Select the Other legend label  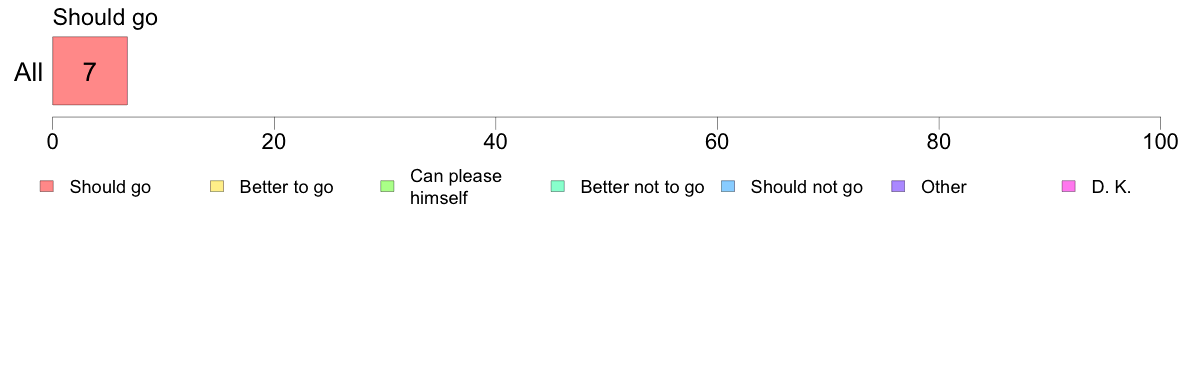click(x=944, y=187)
